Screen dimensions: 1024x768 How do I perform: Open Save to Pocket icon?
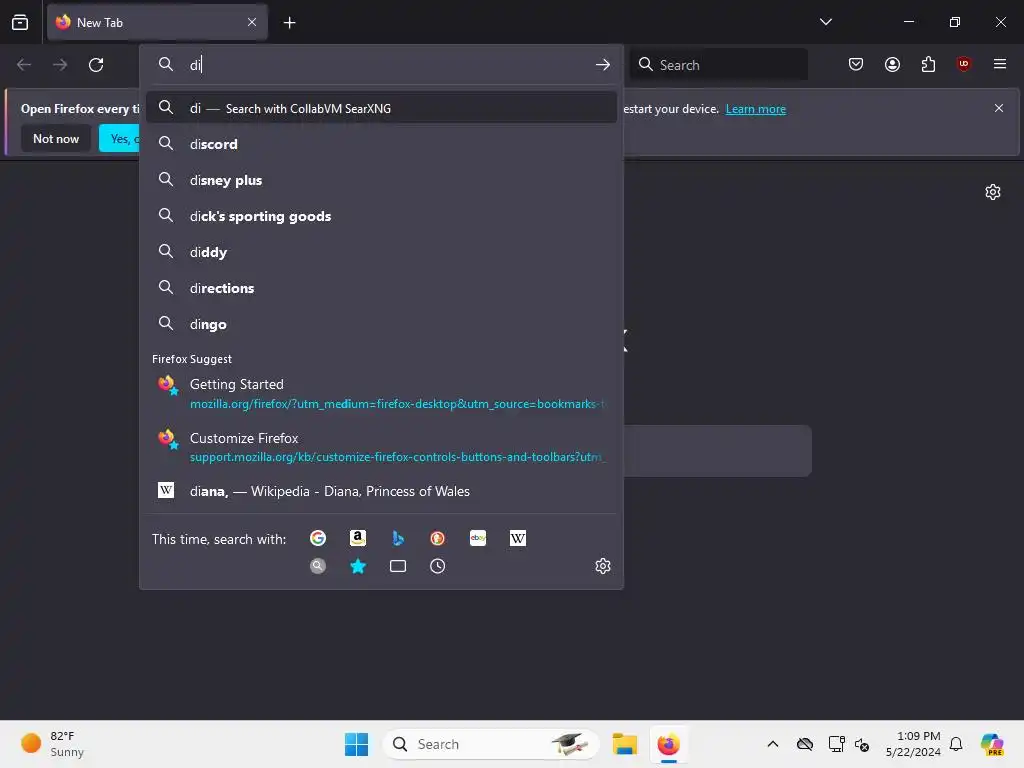(856, 64)
